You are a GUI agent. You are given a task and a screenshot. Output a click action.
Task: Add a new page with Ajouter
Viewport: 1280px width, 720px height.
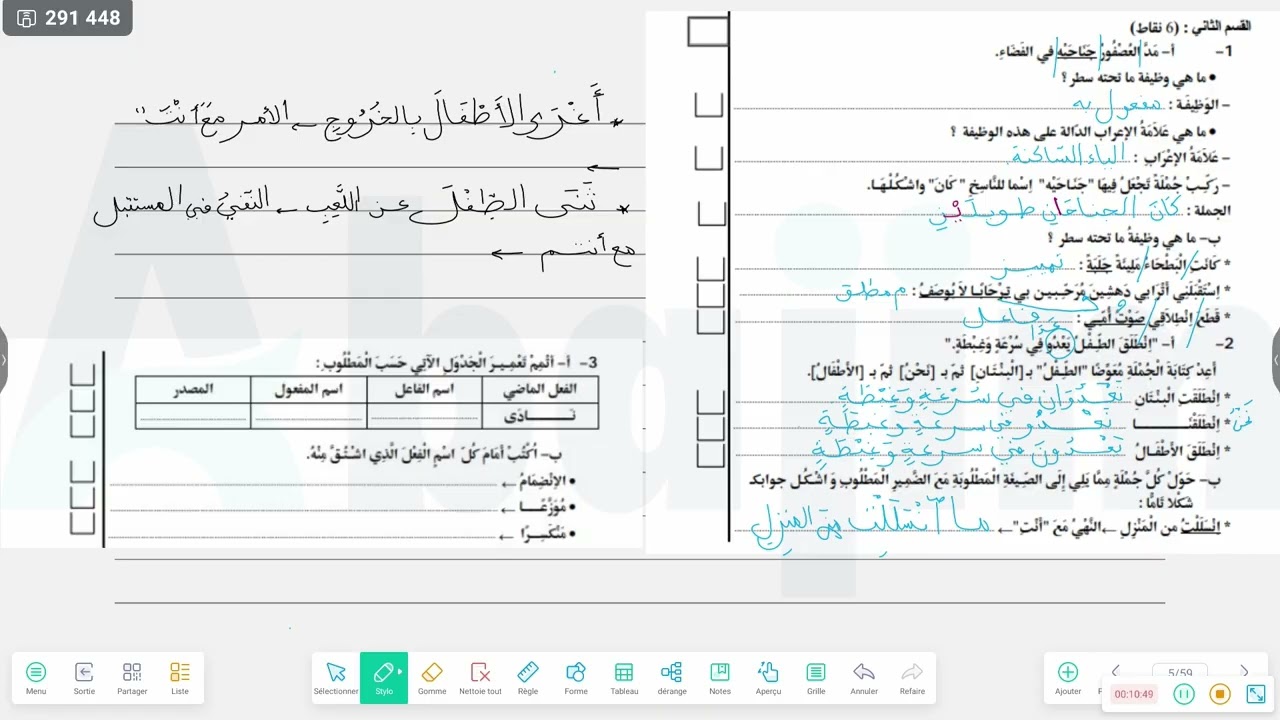pyautogui.click(x=1068, y=678)
